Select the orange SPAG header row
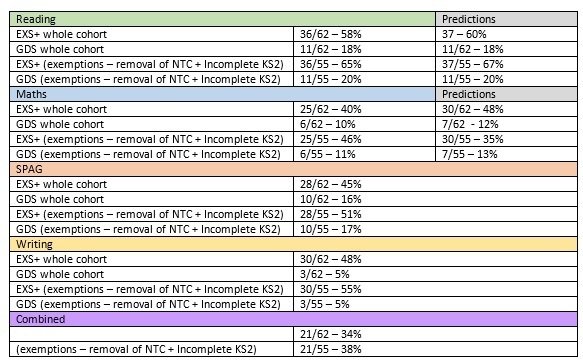The image size is (583, 362). (x=293, y=169)
